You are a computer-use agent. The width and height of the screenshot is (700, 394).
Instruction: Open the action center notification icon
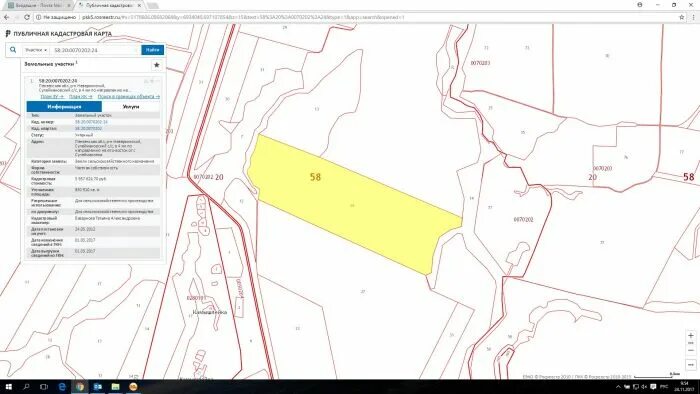tap(653, 387)
